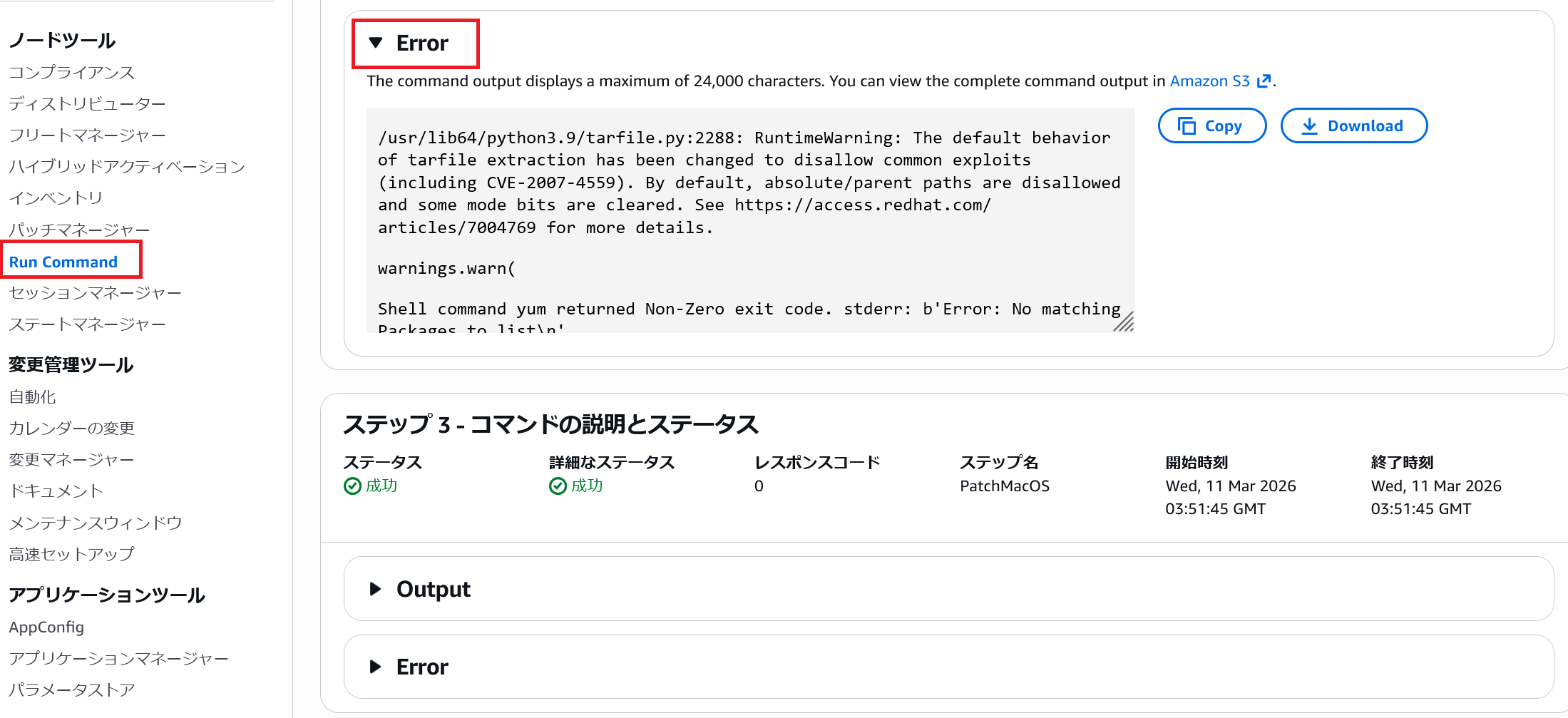Click the Copy icon button

[x=1187, y=126]
